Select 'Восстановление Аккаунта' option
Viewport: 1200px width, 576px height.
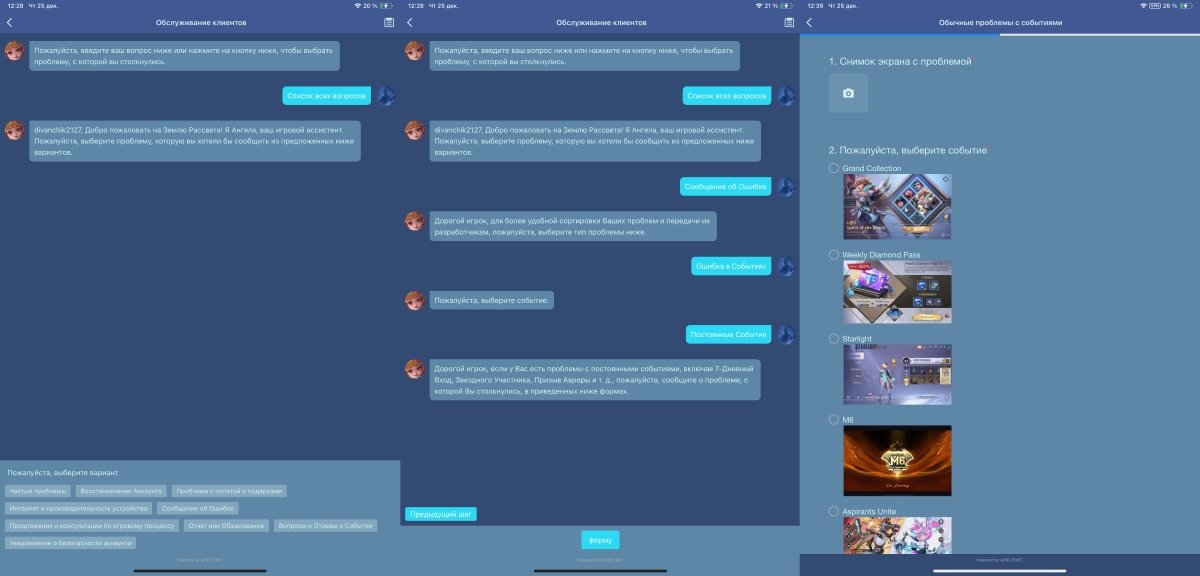[121, 491]
